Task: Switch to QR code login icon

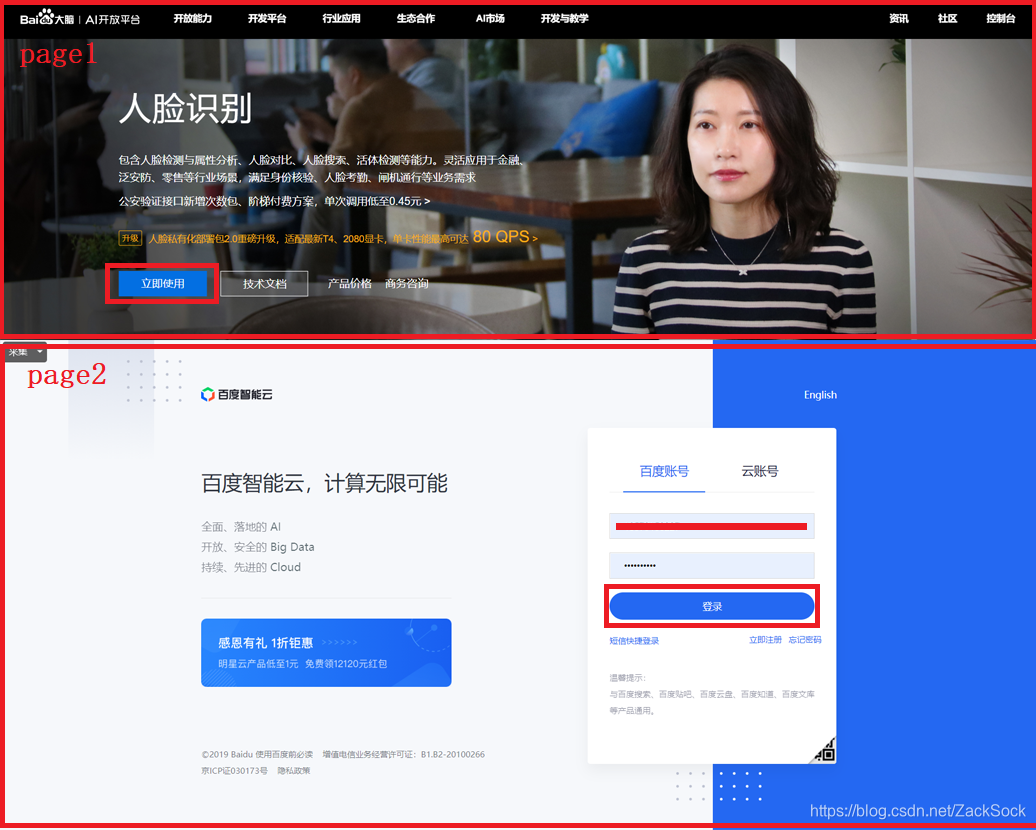Action: click(x=824, y=751)
